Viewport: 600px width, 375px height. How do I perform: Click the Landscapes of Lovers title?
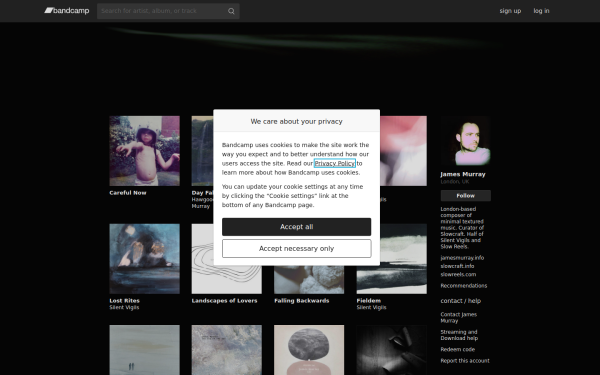pos(225,301)
